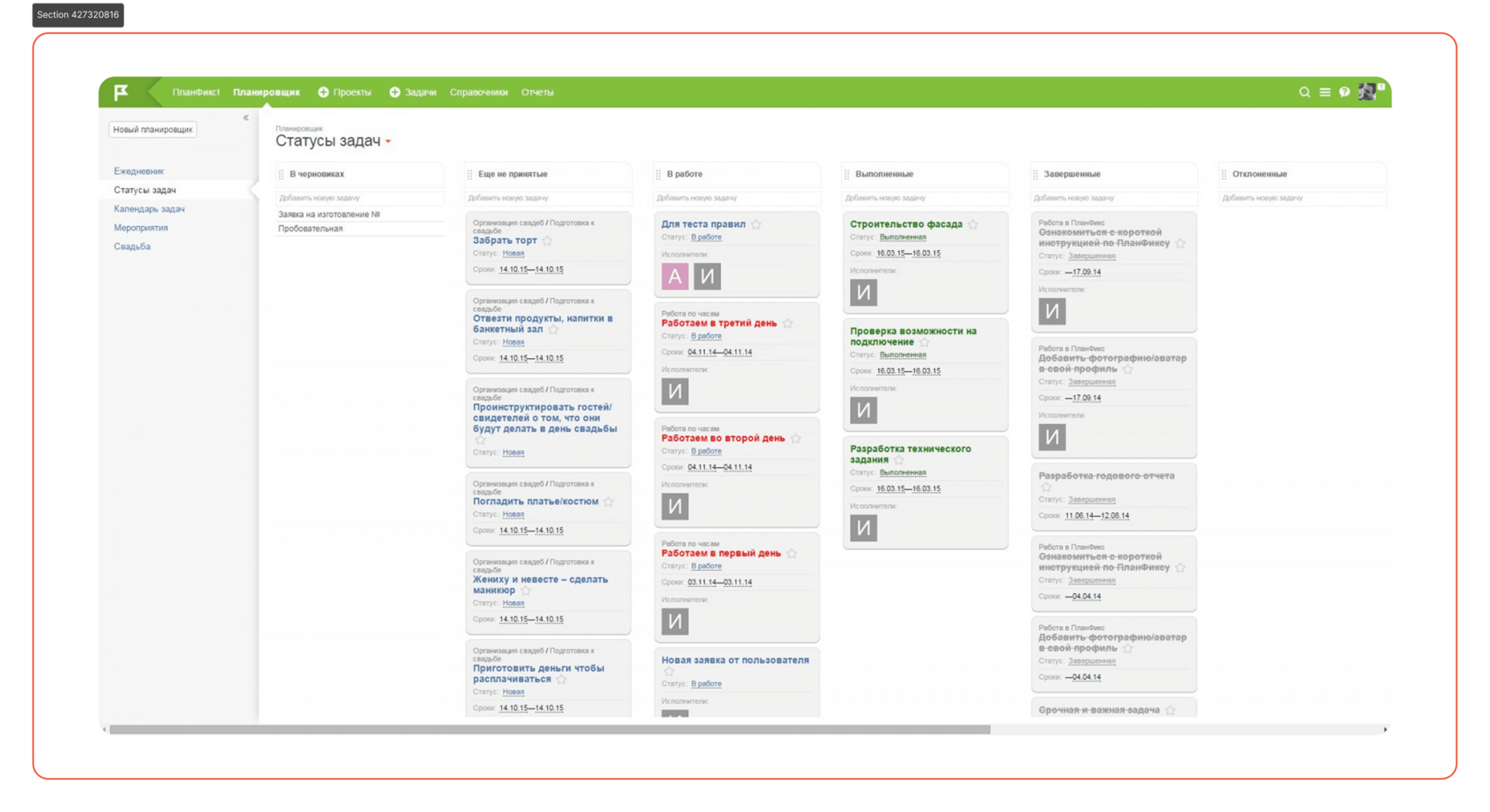Open В работе status on Для теста правил
Image resolution: width=1490 pixels, height=812 pixels.
[706, 238]
